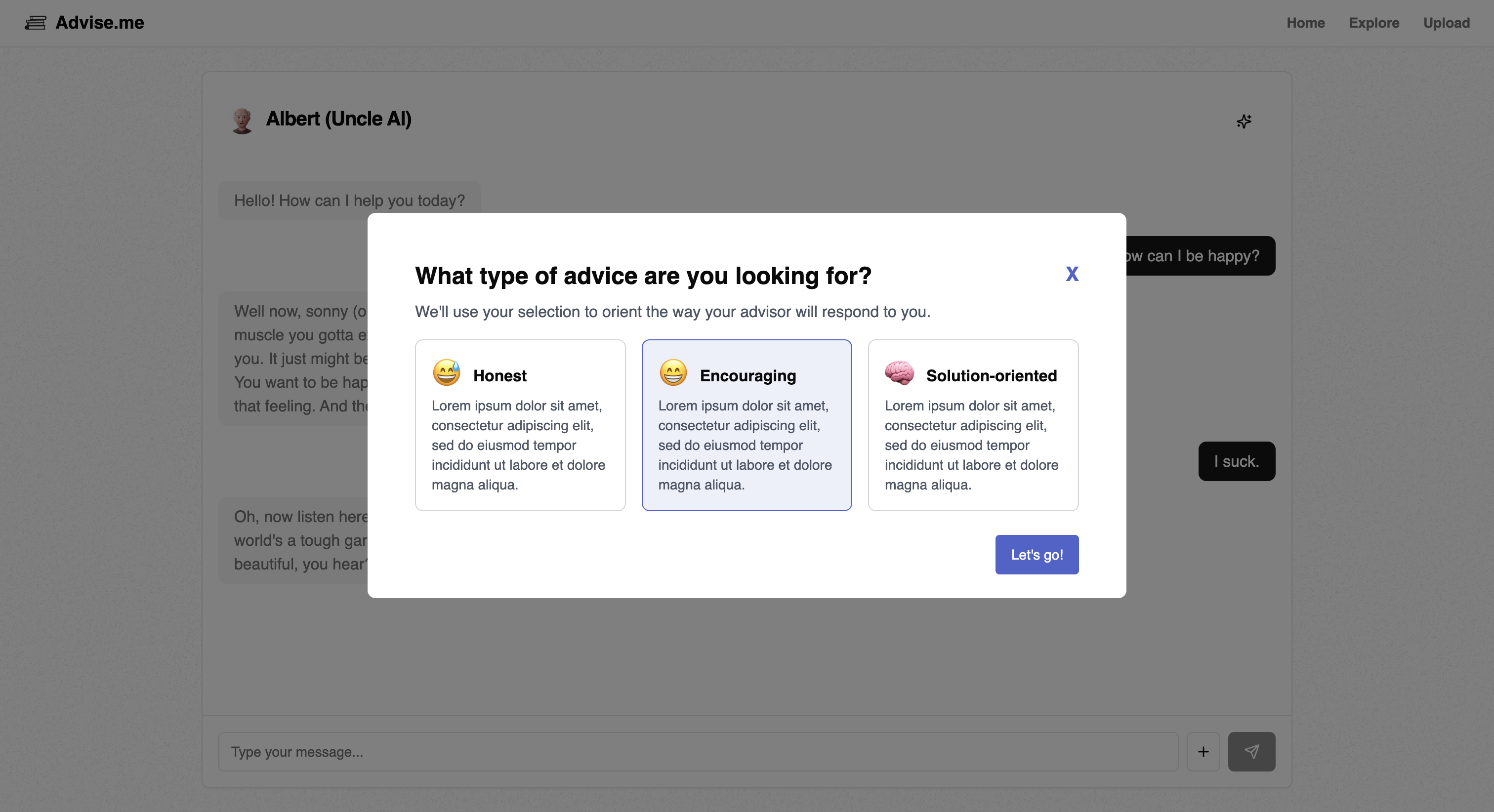The image size is (1494, 812).
Task: Click Albert's avatar image
Action: point(242,121)
